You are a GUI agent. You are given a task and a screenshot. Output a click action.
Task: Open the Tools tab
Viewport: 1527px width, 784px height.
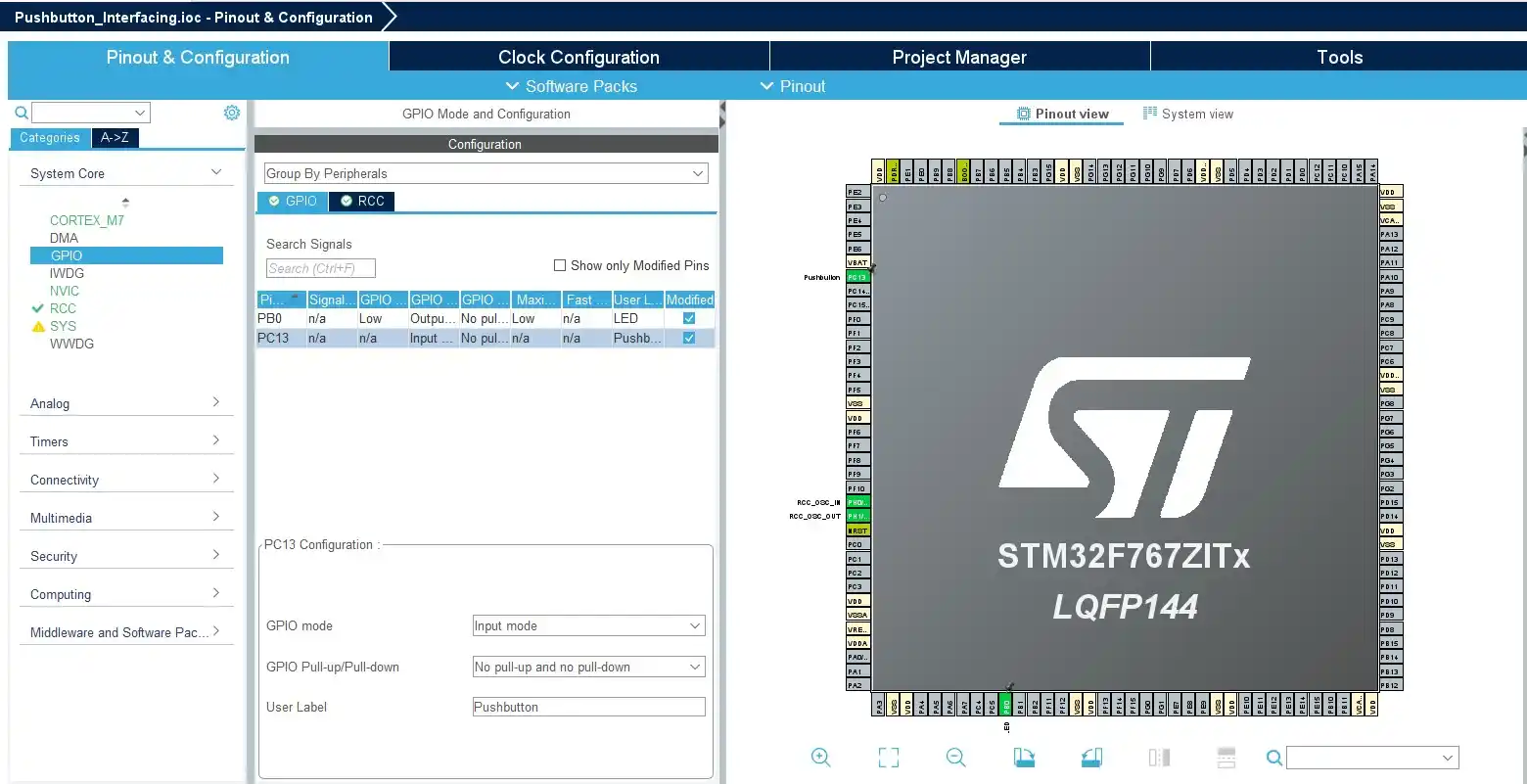1339,57
